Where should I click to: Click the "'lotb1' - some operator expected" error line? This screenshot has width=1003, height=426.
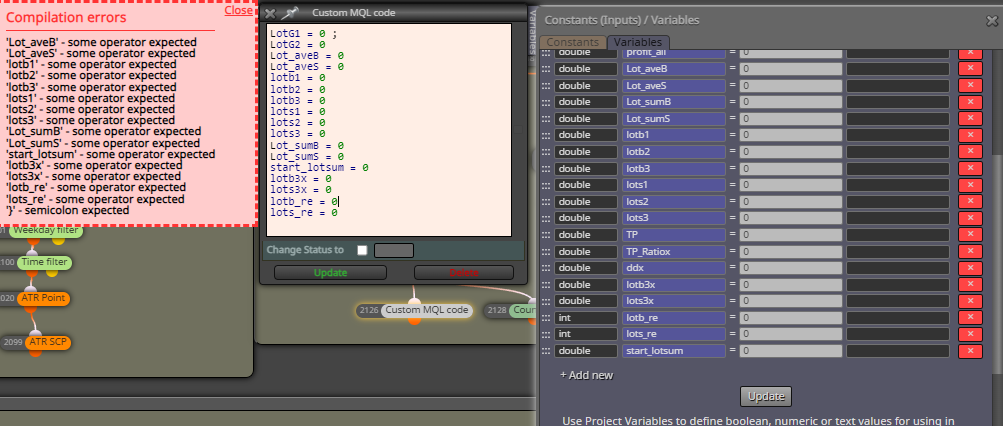point(91,65)
